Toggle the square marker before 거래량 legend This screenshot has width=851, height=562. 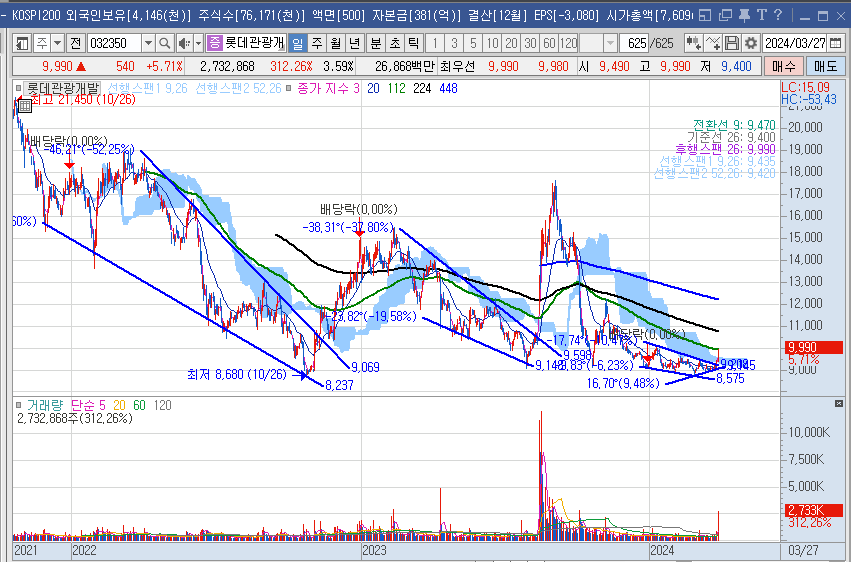[19, 405]
